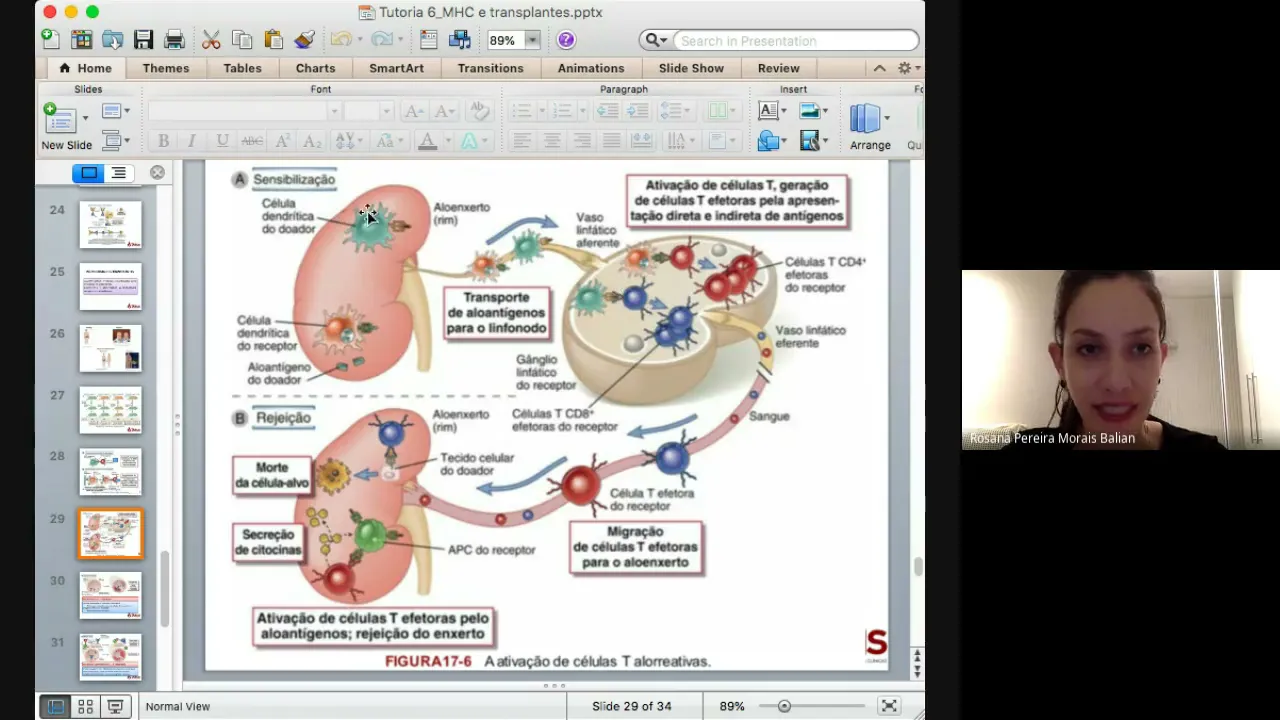Increase font size icon
The height and width of the screenshot is (720, 1280).
coord(413,112)
